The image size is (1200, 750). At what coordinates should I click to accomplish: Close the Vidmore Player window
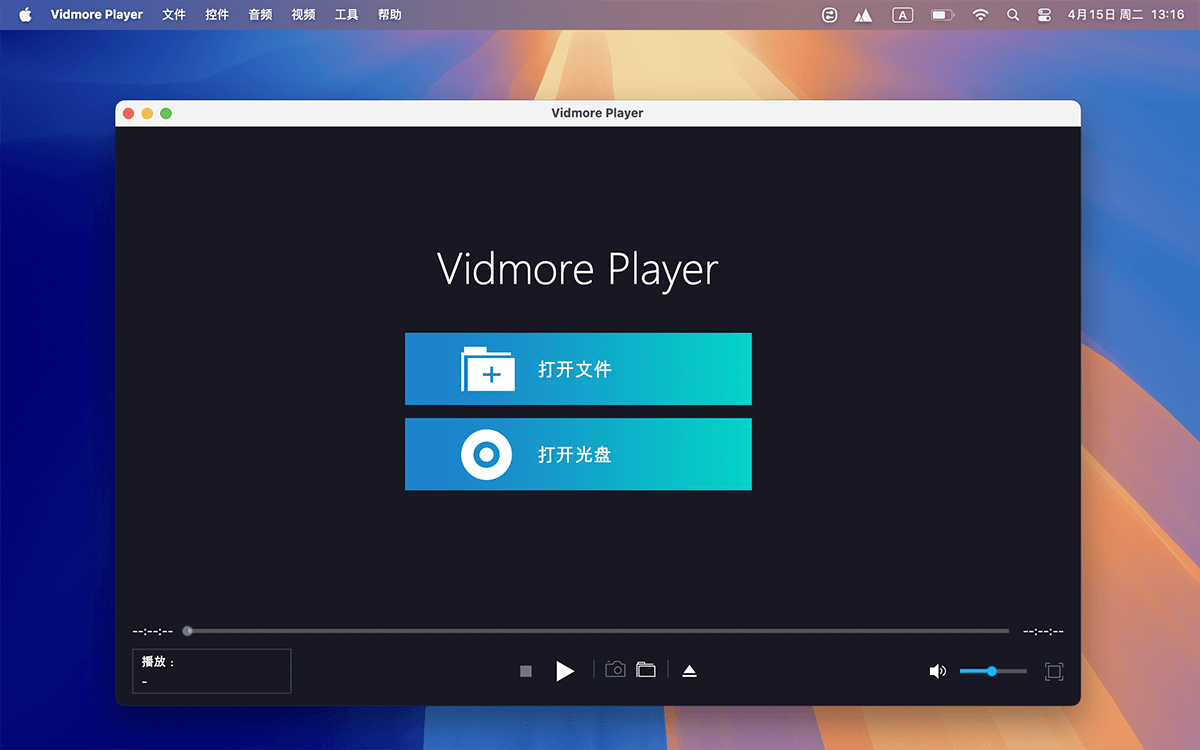[x=129, y=113]
